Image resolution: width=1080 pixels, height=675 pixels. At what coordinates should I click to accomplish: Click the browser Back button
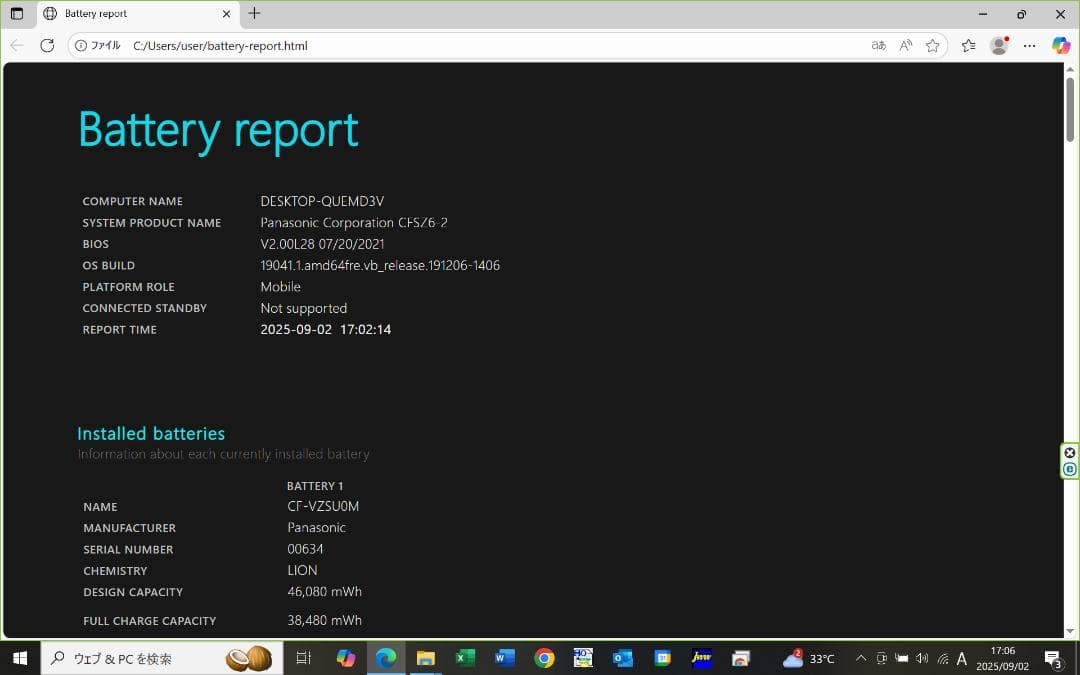pos(16,45)
